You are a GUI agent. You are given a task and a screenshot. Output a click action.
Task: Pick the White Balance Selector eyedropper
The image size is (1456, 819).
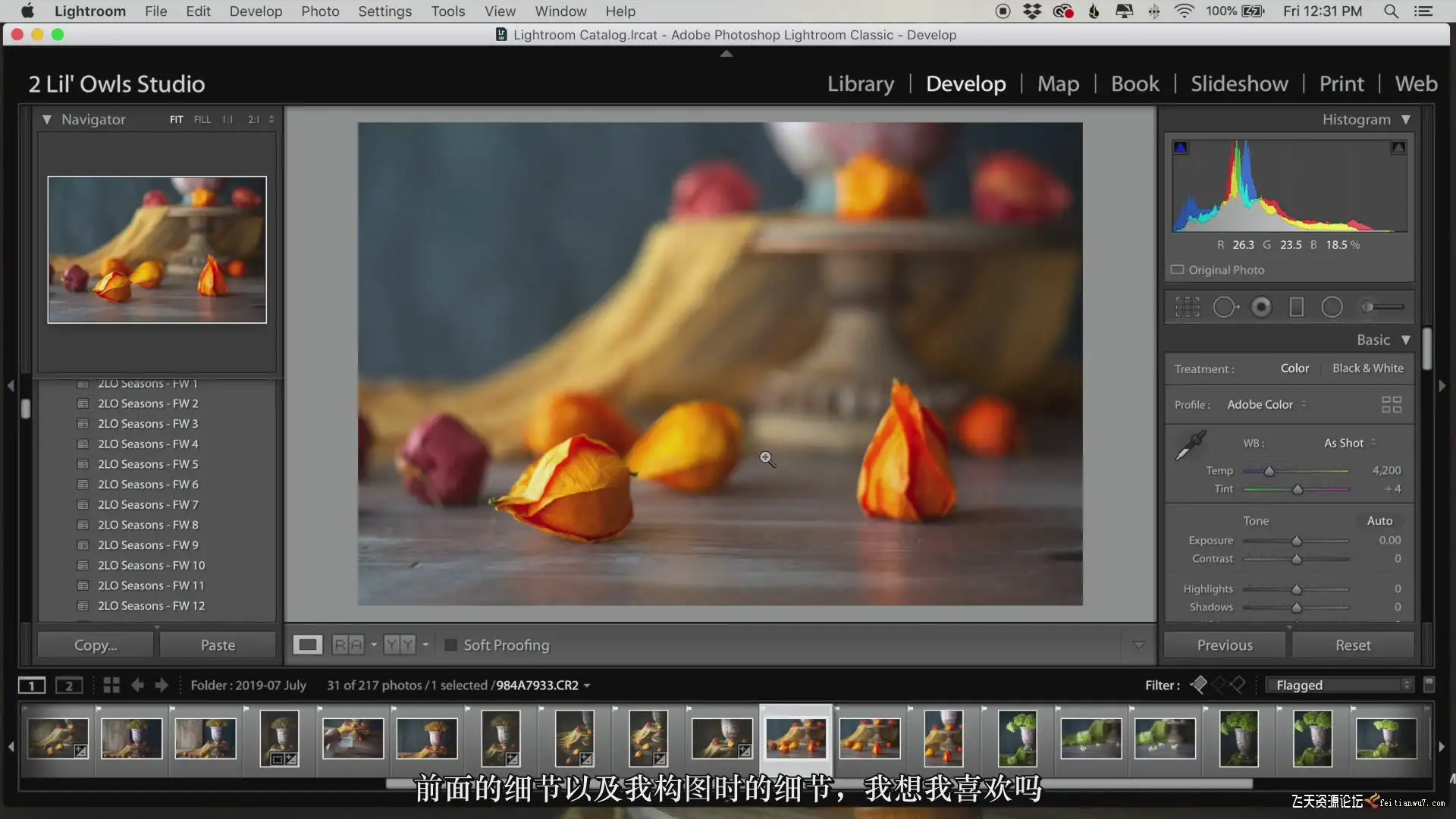[x=1190, y=446]
